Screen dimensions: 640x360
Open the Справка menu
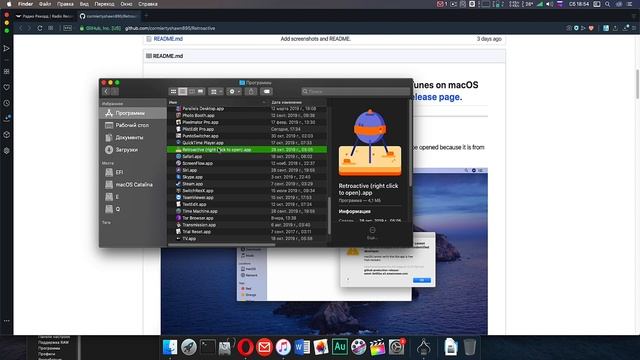point(148,4)
